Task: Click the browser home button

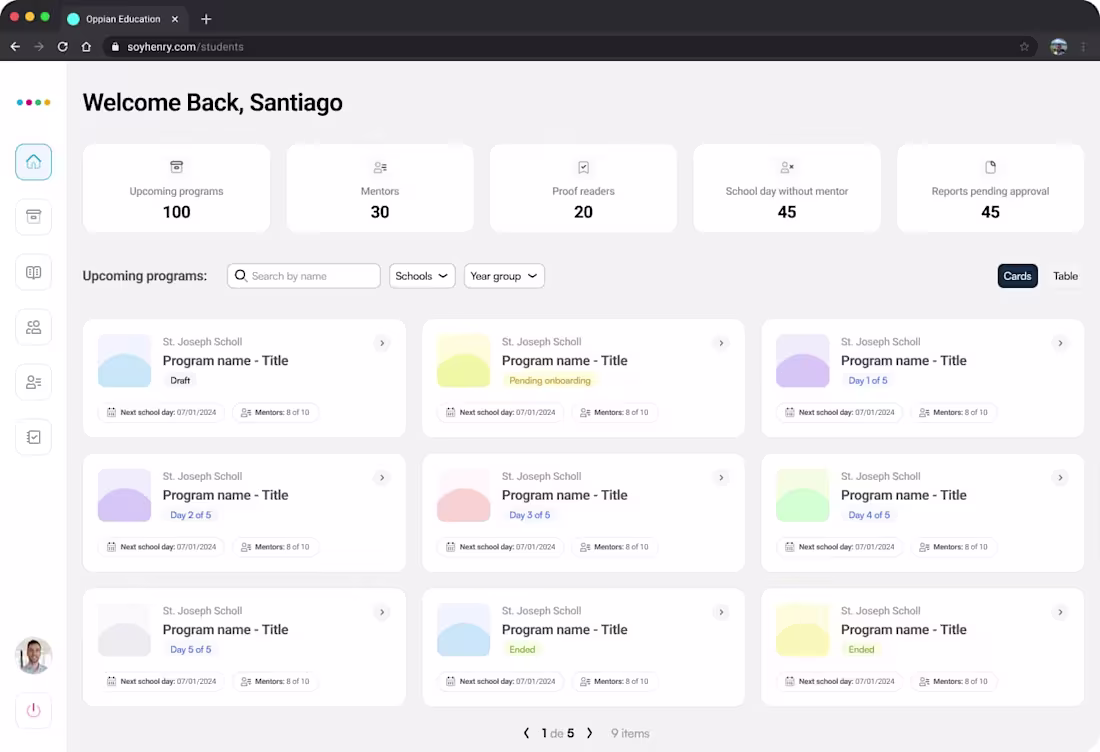Action: click(x=86, y=46)
